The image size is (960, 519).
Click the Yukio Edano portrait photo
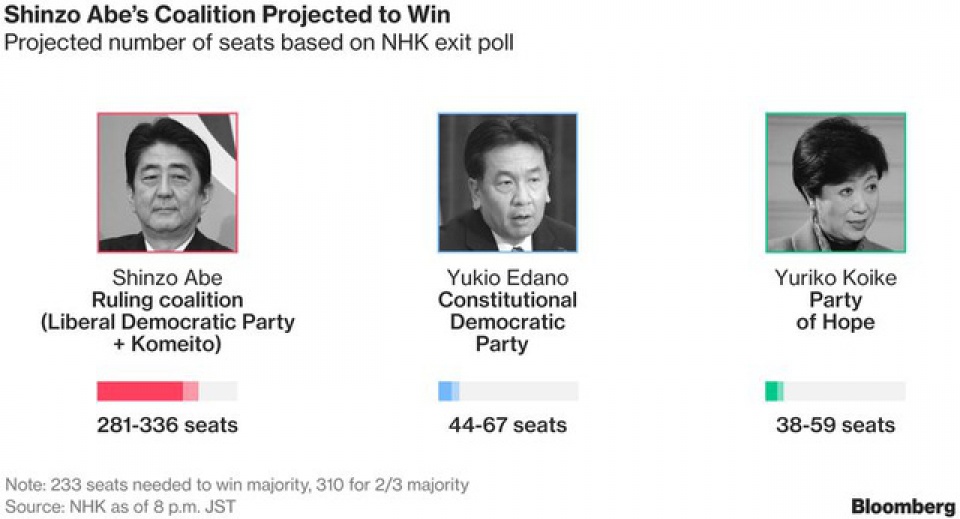point(507,182)
